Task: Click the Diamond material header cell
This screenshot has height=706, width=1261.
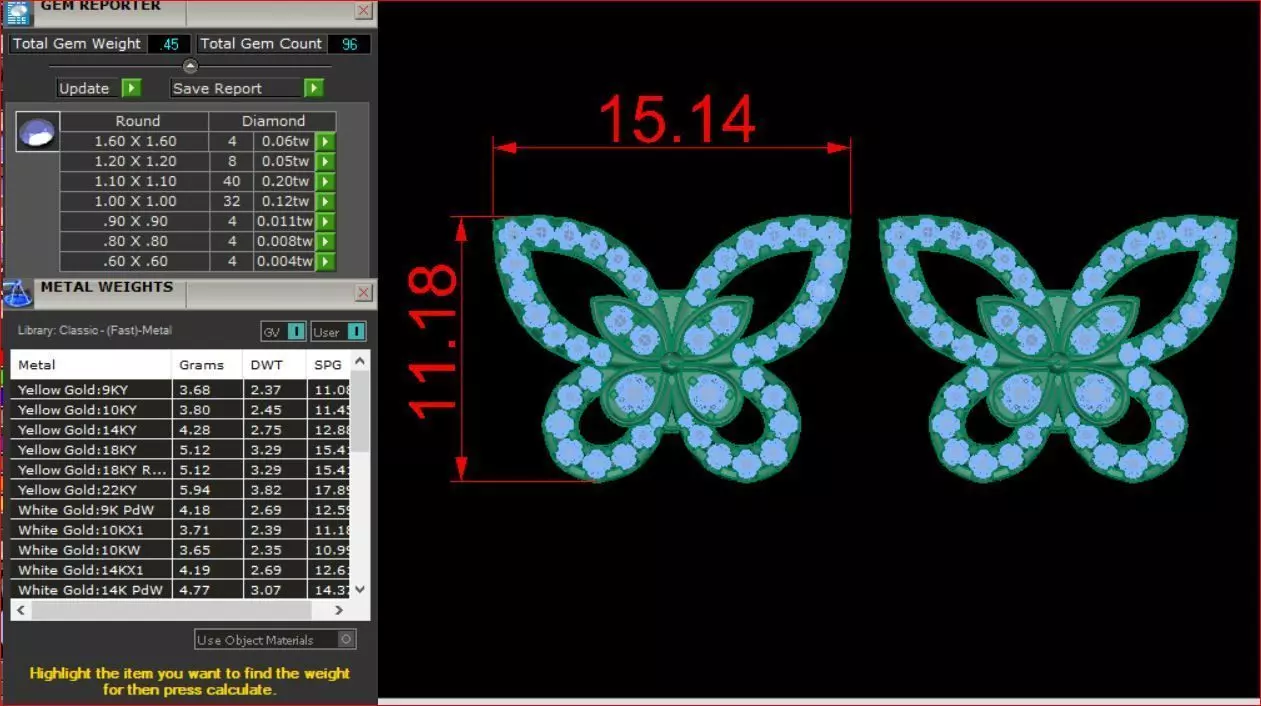Action: click(273, 121)
